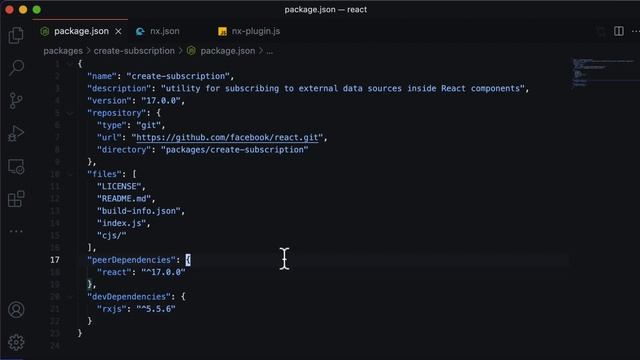Collapse the devDependencies fold on line 20

click(70, 297)
